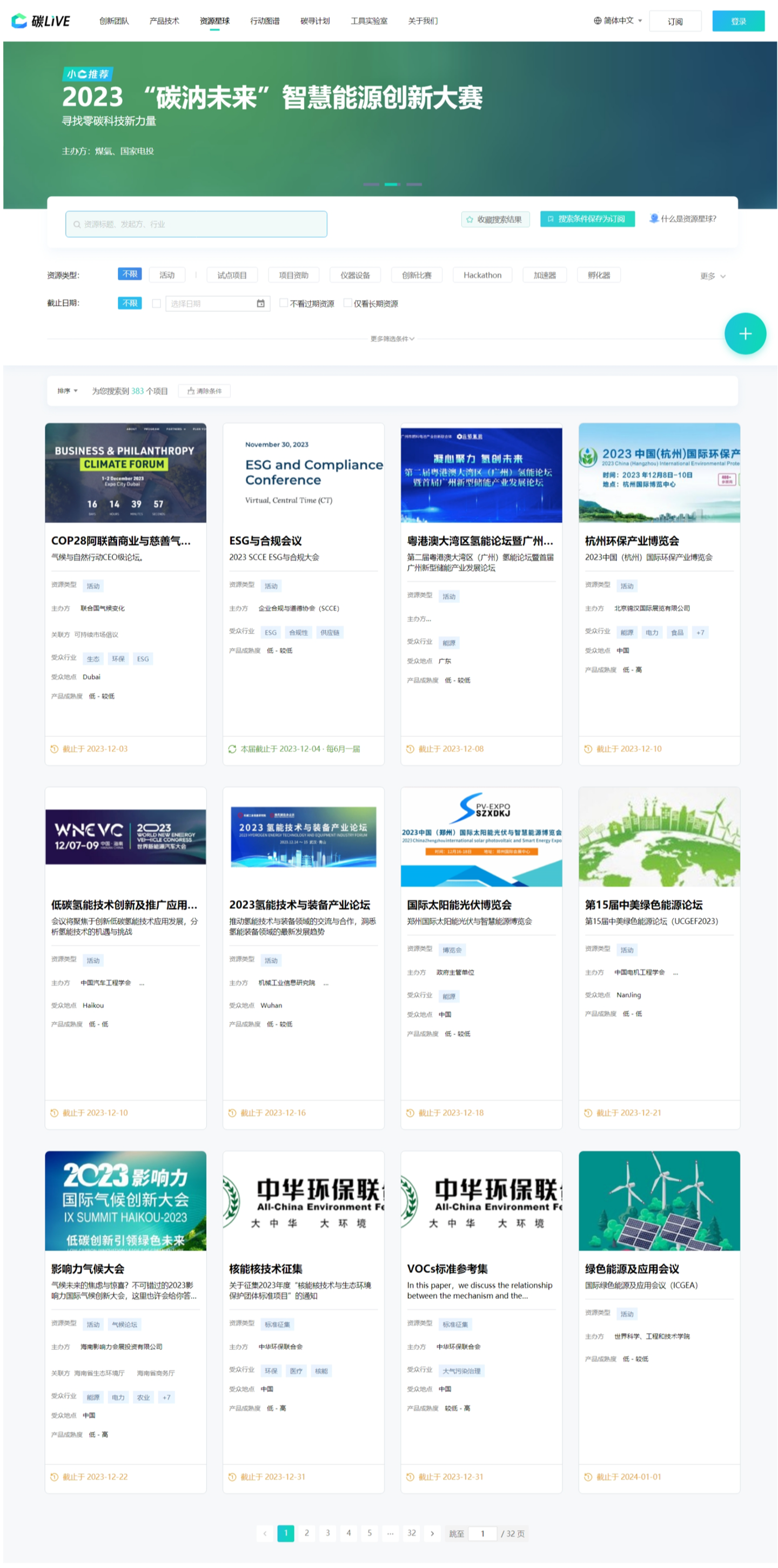The image size is (778, 1568).
Task: Open the 产品技术 nav menu
Action: point(164,21)
